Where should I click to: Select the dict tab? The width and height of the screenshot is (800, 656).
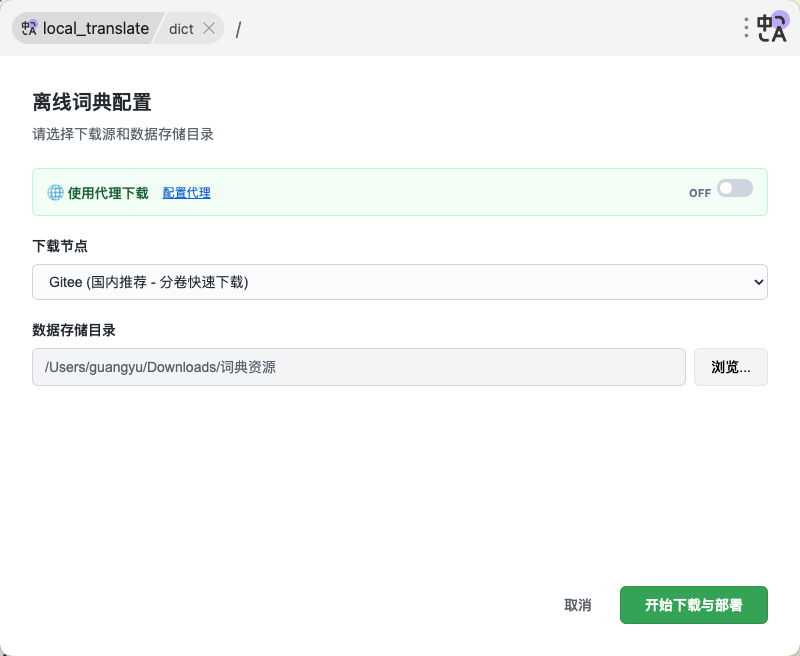click(x=181, y=28)
